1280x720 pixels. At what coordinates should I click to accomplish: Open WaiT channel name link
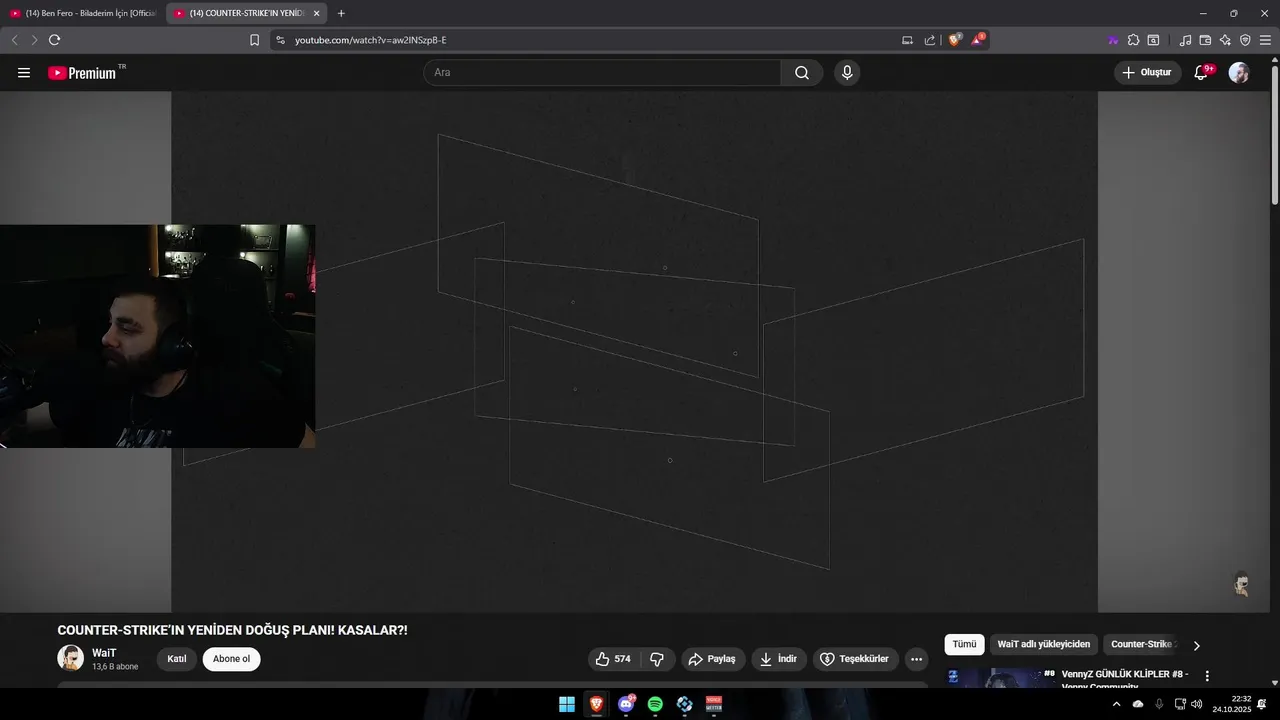coord(104,653)
